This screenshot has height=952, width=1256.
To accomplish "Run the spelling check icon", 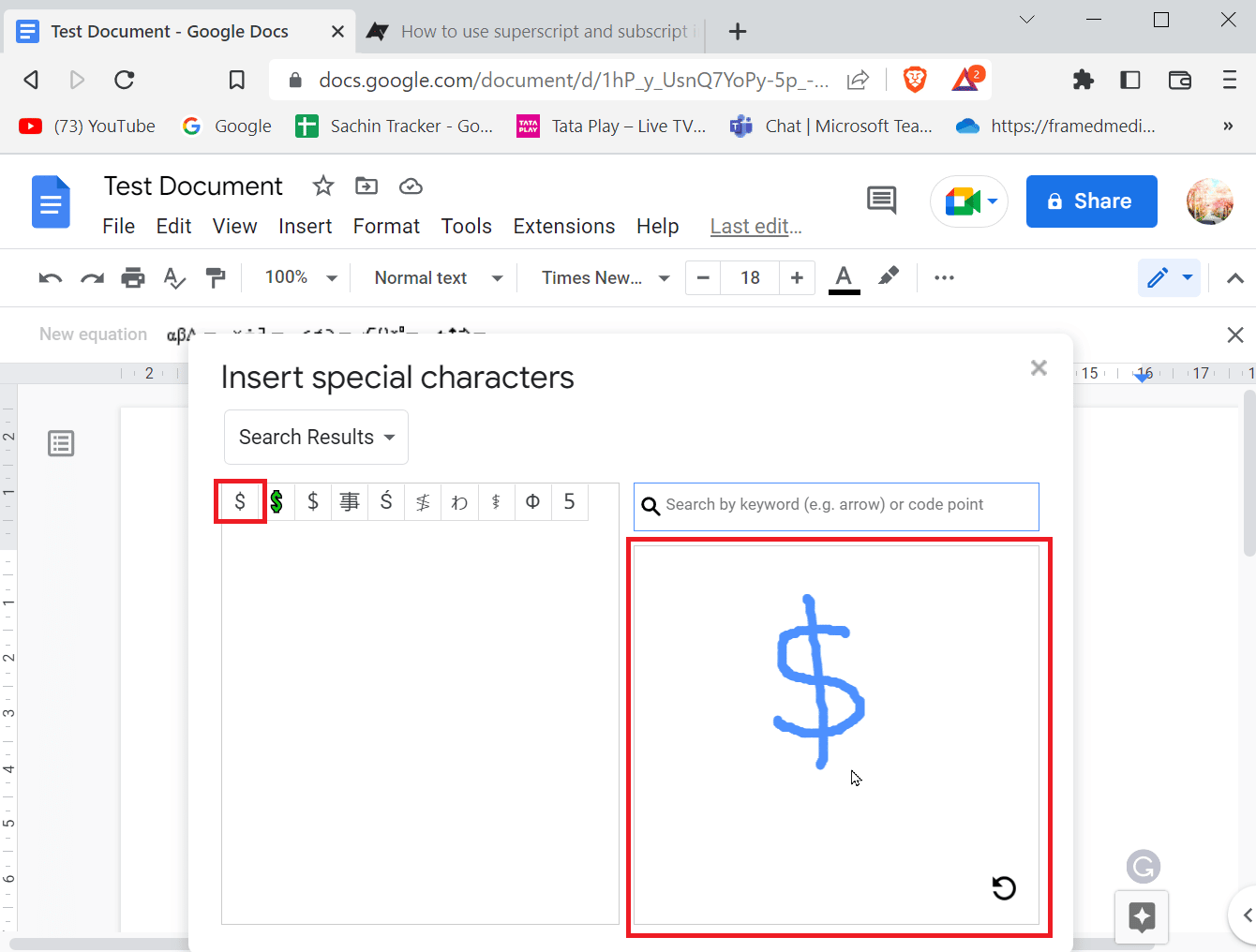I will click(x=173, y=277).
